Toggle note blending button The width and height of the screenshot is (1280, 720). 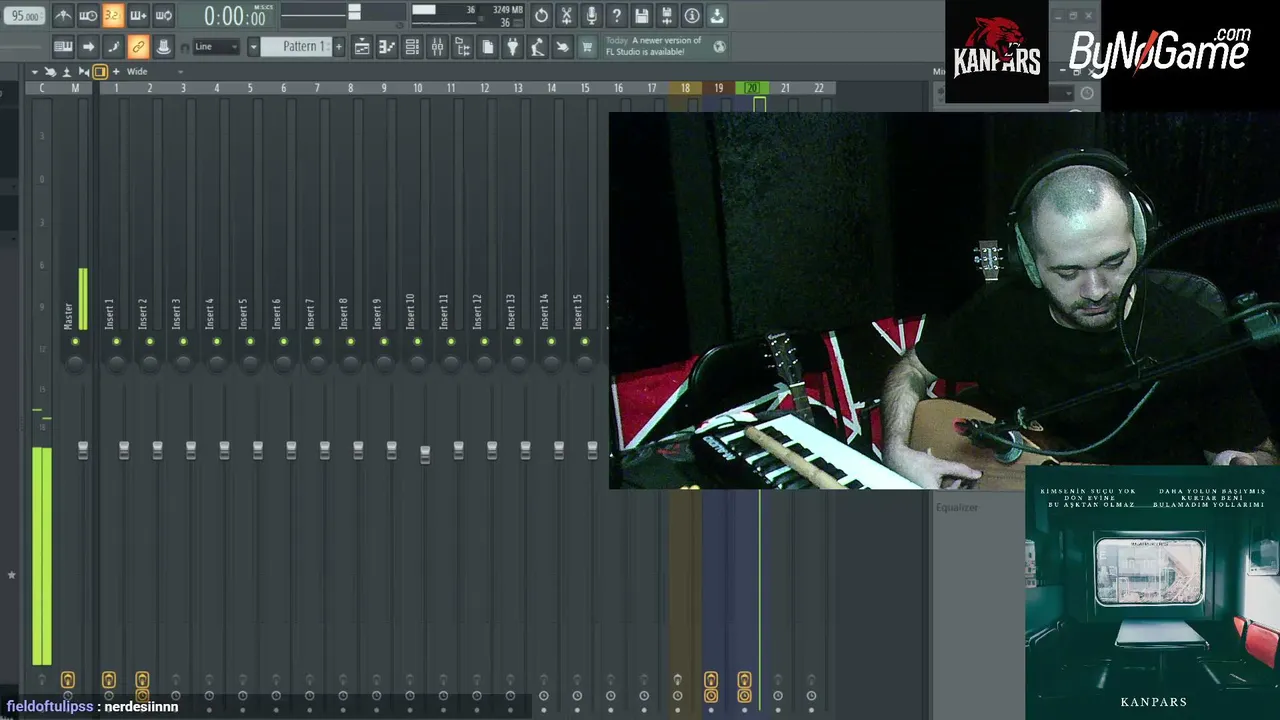pos(113,47)
